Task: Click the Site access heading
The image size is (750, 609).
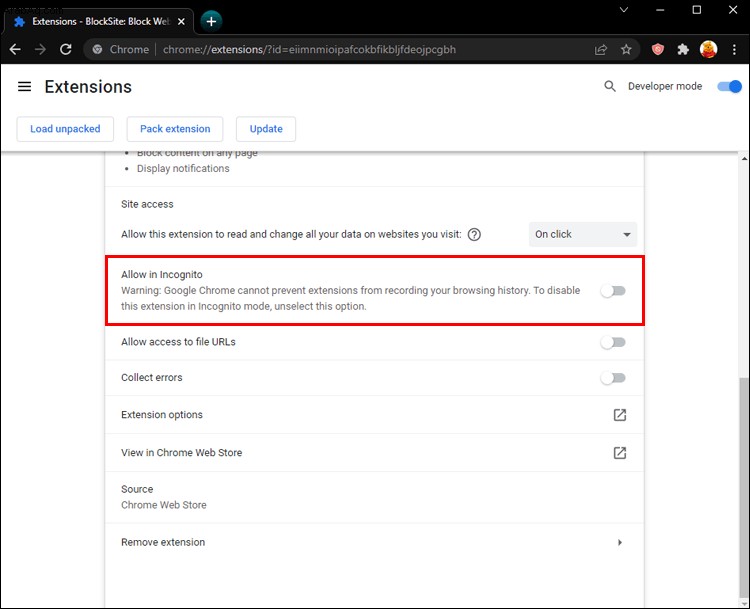Action: (147, 204)
